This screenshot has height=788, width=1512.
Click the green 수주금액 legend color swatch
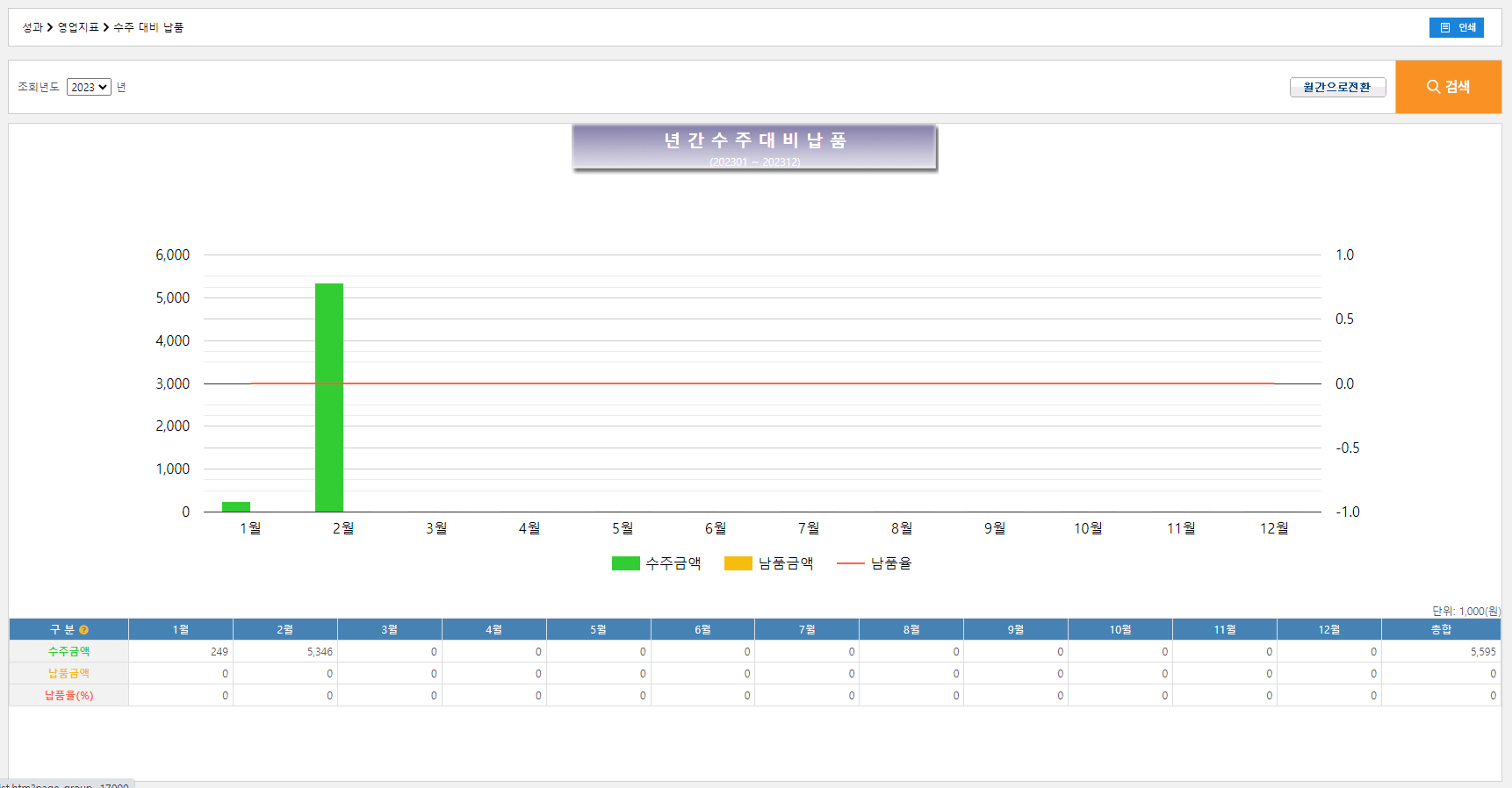coord(625,563)
